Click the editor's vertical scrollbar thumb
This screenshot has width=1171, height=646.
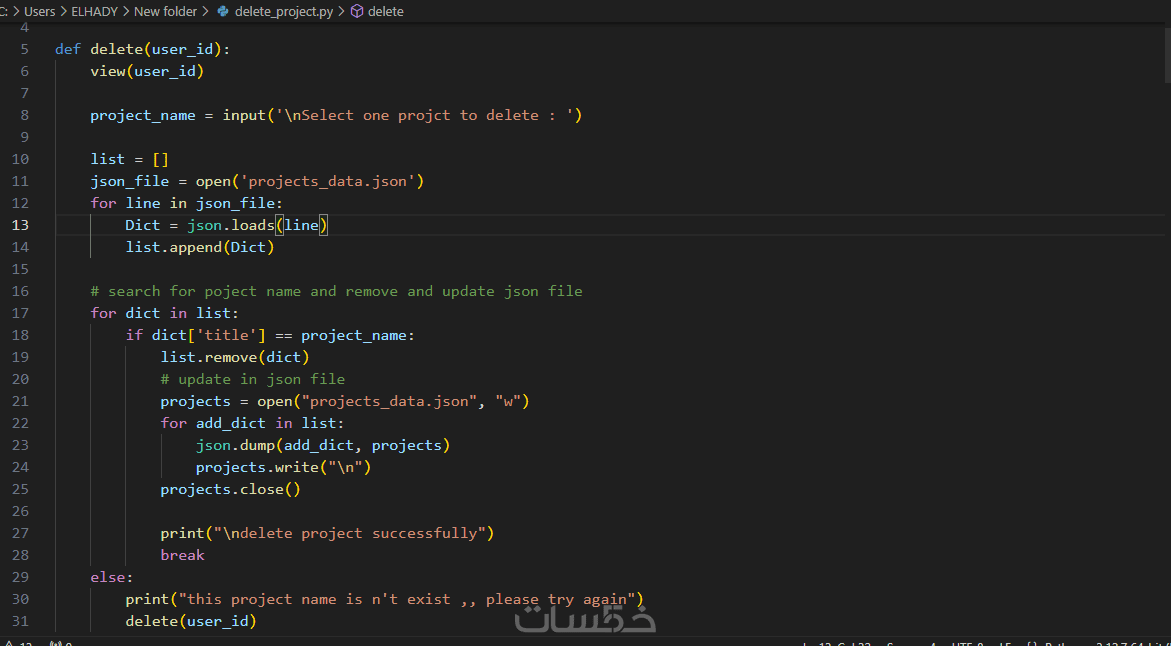coord(1165,48)
